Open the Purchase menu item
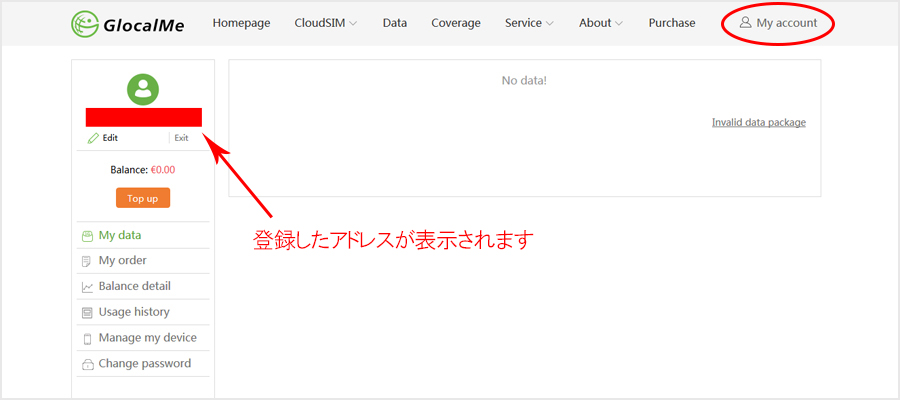The height and width of the screenshot is (400, 900). point(672,23)
